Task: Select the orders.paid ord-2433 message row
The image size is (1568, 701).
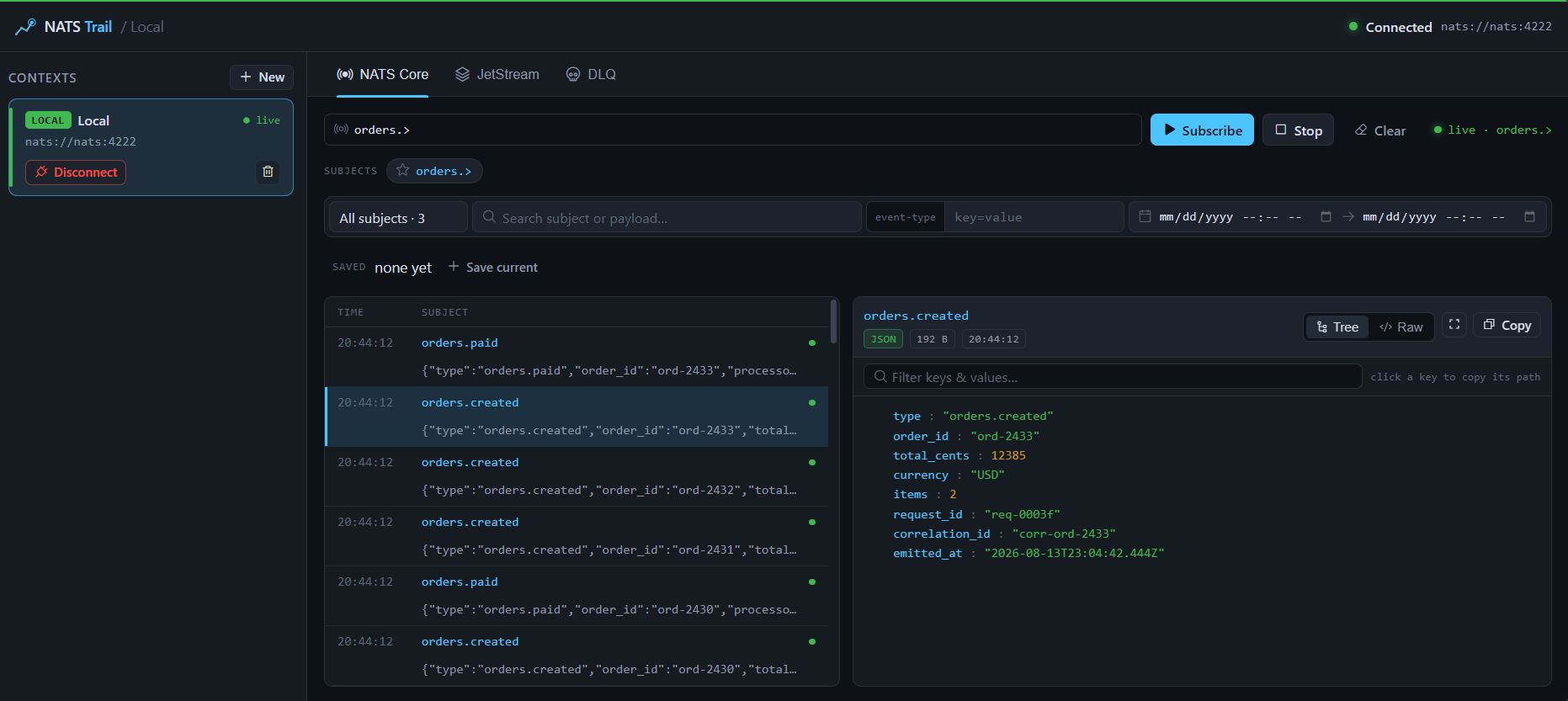Action: click(577, 357)
